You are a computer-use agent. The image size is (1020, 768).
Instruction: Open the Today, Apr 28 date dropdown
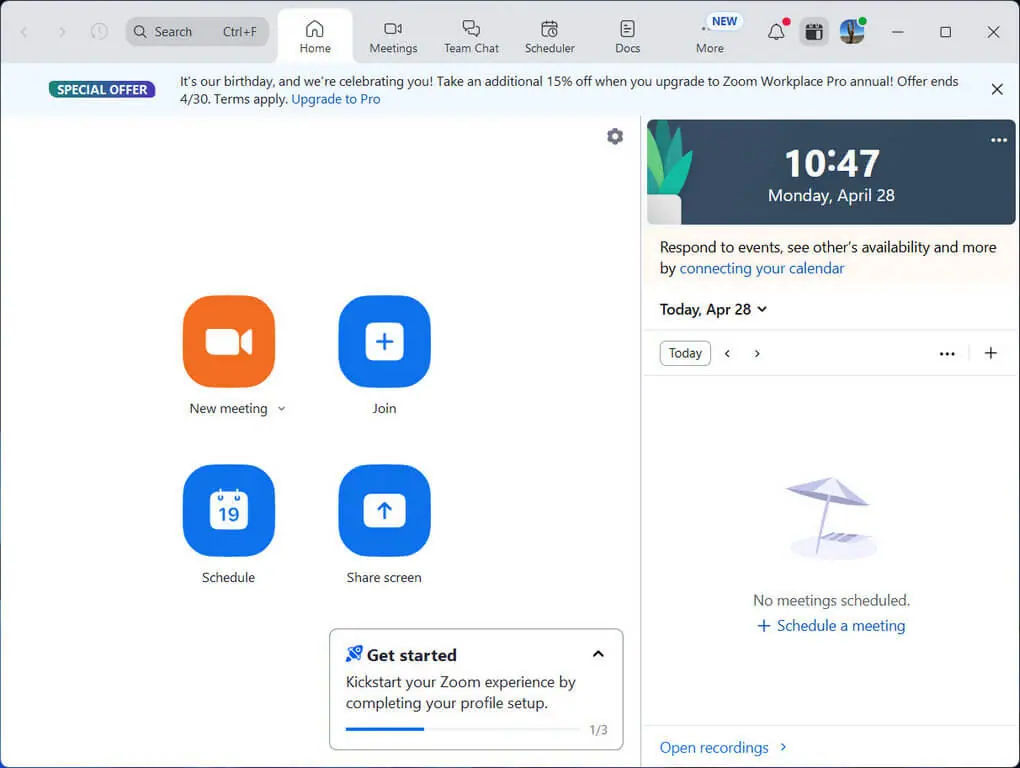pos(713,310)
